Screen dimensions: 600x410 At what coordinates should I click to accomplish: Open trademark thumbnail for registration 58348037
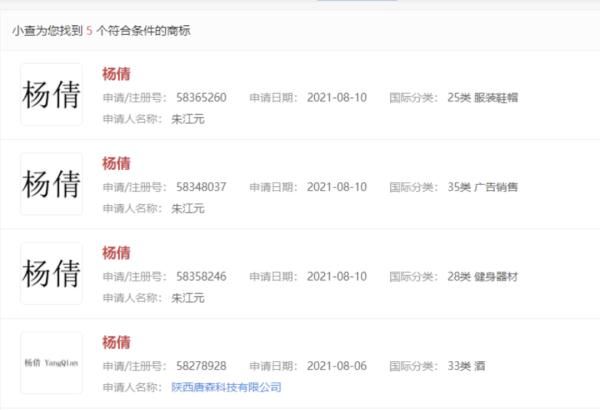(x=51, y=184)
